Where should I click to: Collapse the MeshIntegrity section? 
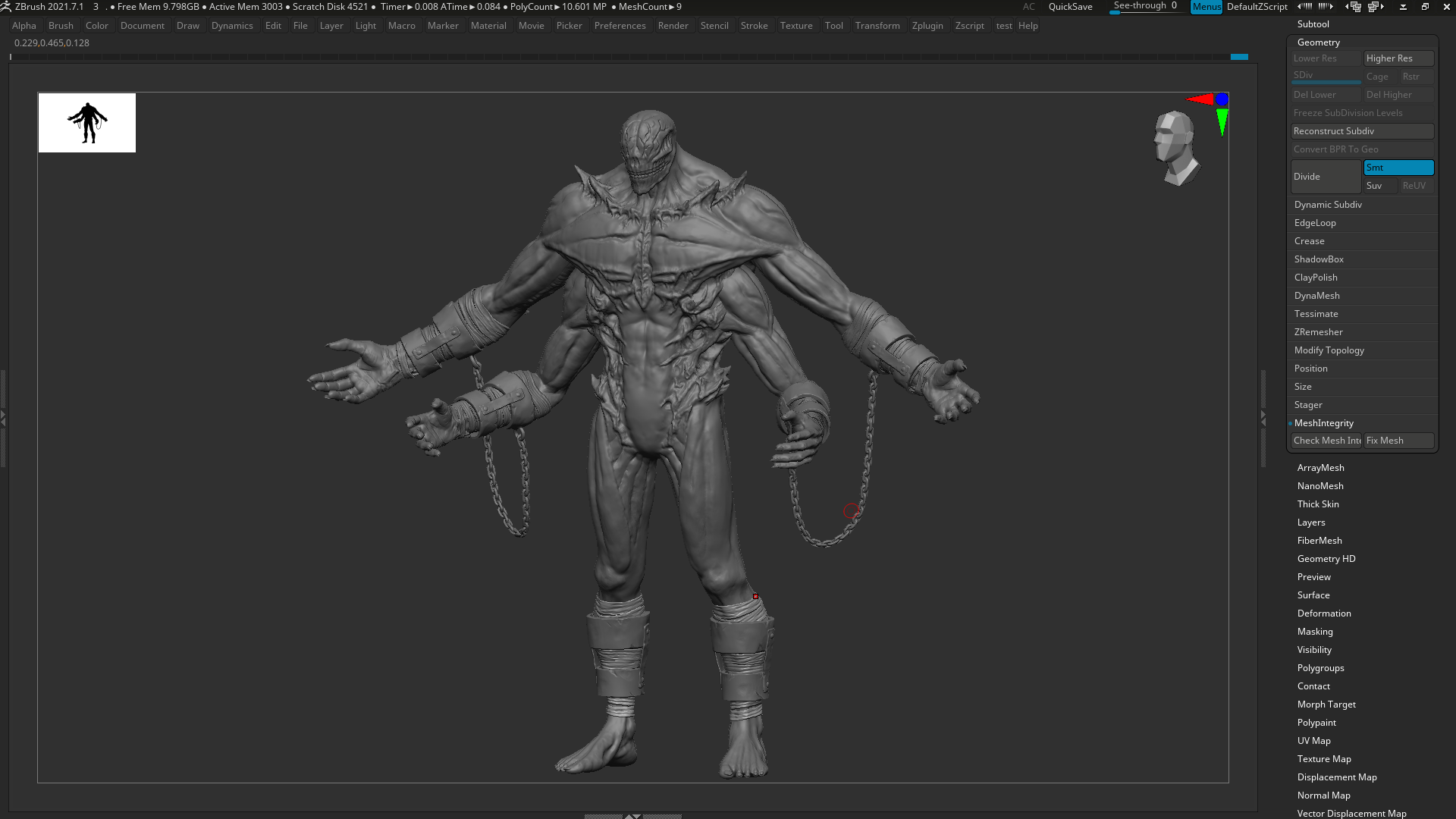[x=1323, y=423]
